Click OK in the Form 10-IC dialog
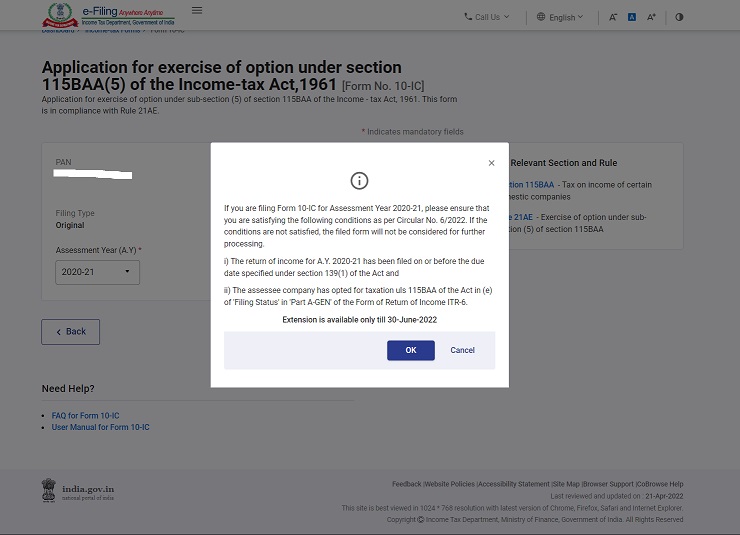The image size is (740, 535). click(x=410, y=350)
